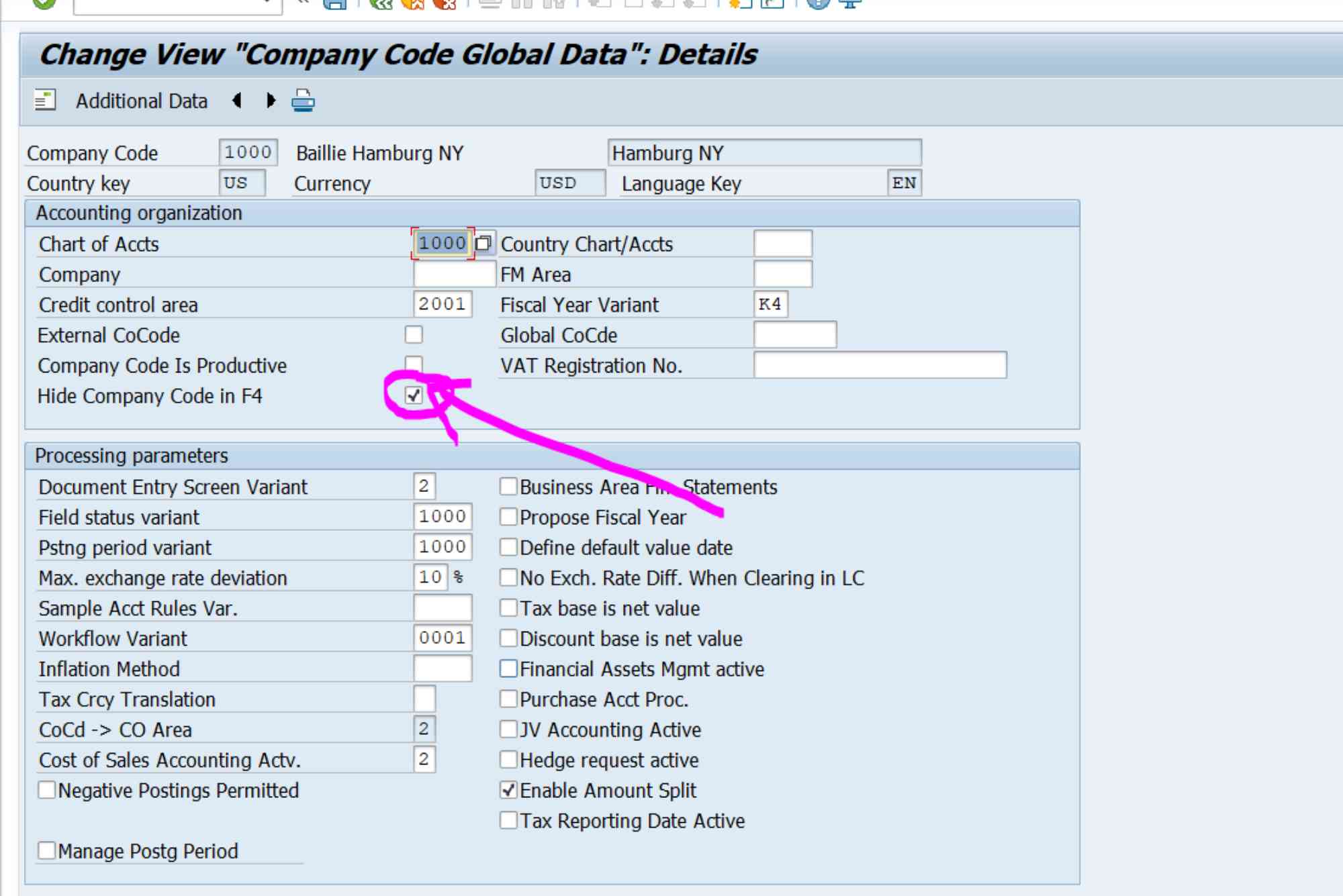Click Baillie Hamburg NY company name

pyautogui.click(x=380, y=153)
